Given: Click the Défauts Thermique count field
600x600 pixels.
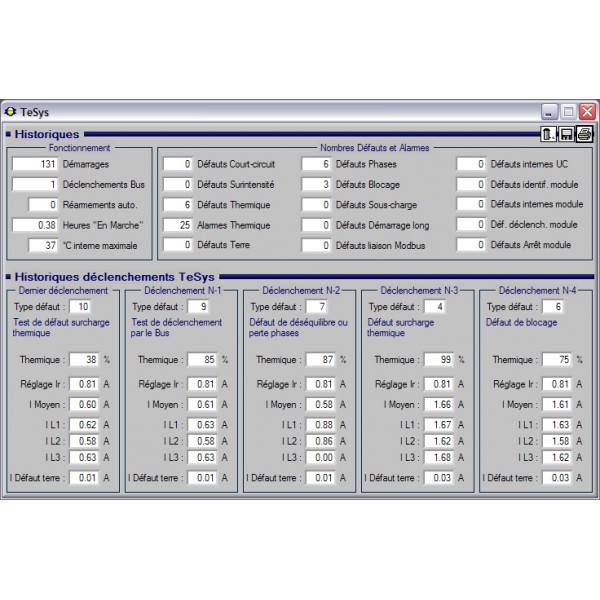Looking at the screenshot, I should [177, 205].
